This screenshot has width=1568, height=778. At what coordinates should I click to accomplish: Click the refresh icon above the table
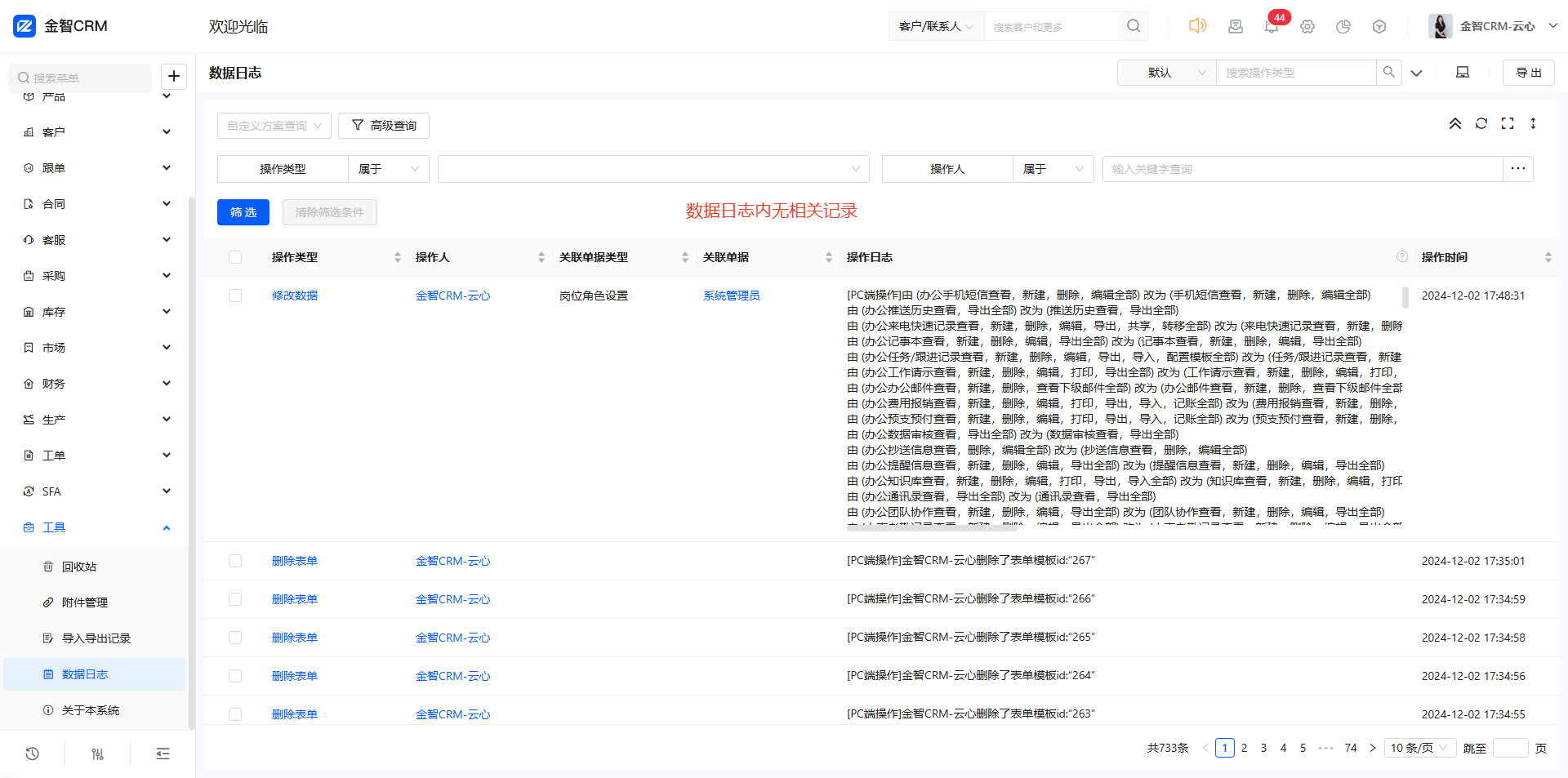pyautogui.click(x=1481, y=123)
